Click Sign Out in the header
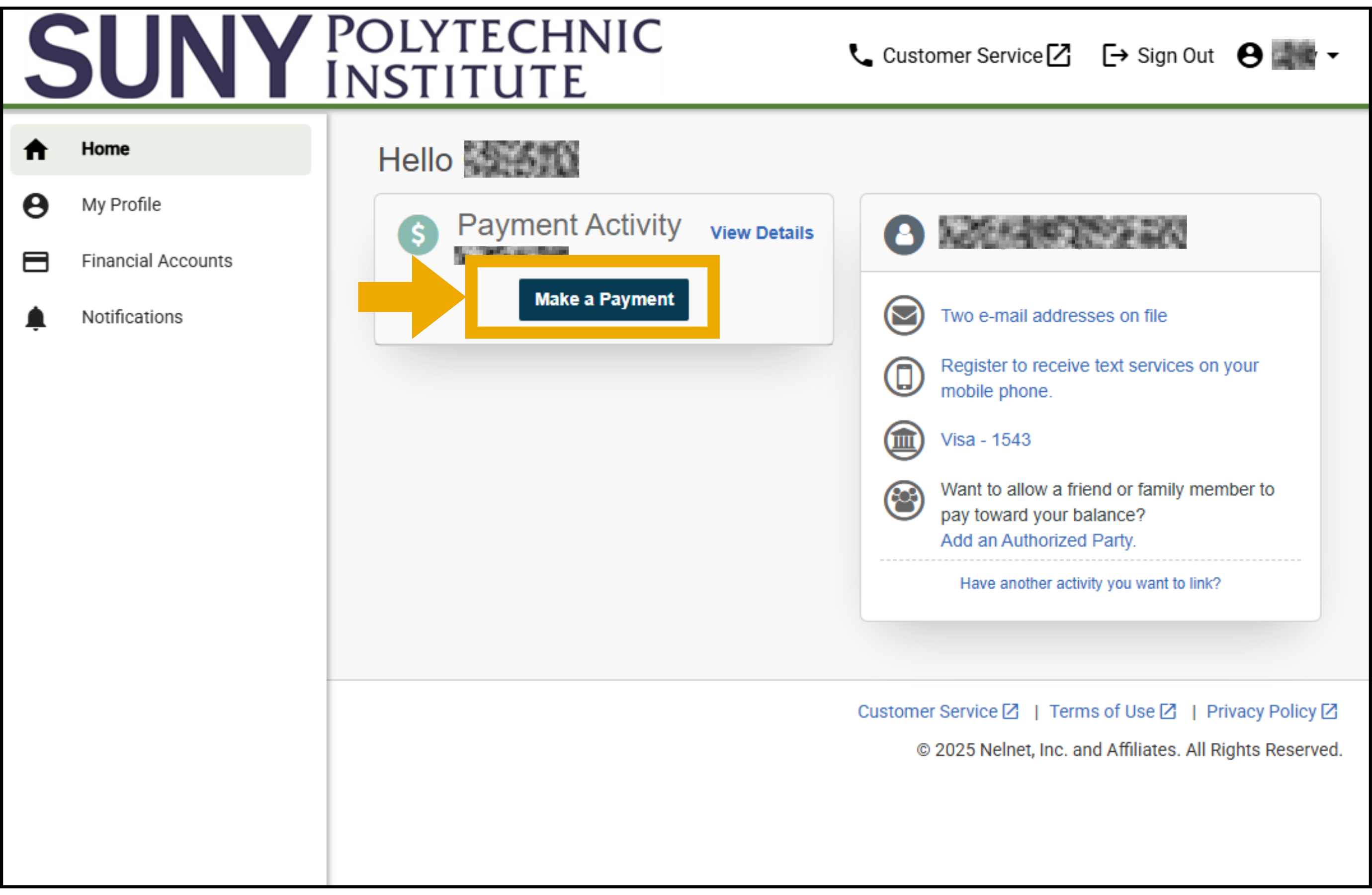 [1158, 56]
